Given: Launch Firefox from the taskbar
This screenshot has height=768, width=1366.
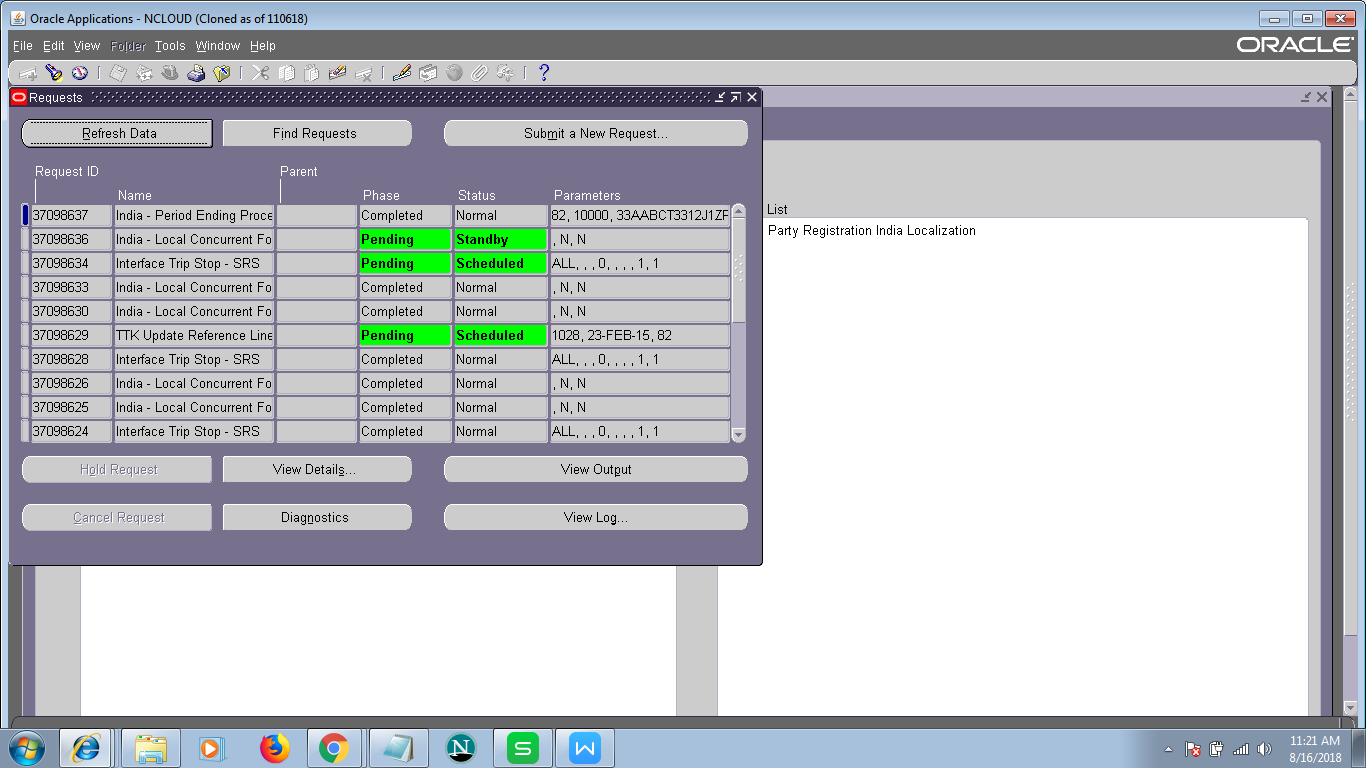Looking at the screenshot, I should (x=273, y=748).
